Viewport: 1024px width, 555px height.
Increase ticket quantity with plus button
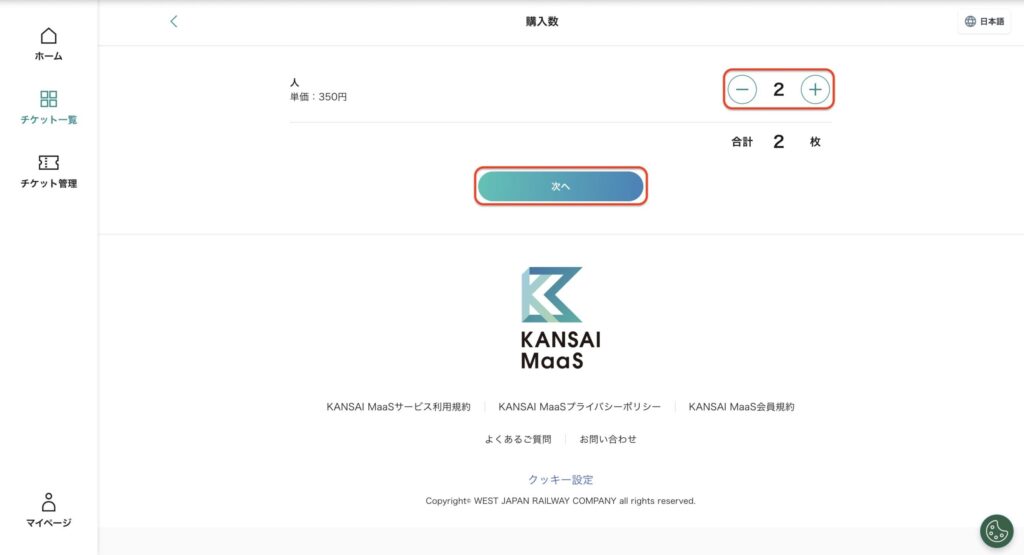click(x=815, y=90)
